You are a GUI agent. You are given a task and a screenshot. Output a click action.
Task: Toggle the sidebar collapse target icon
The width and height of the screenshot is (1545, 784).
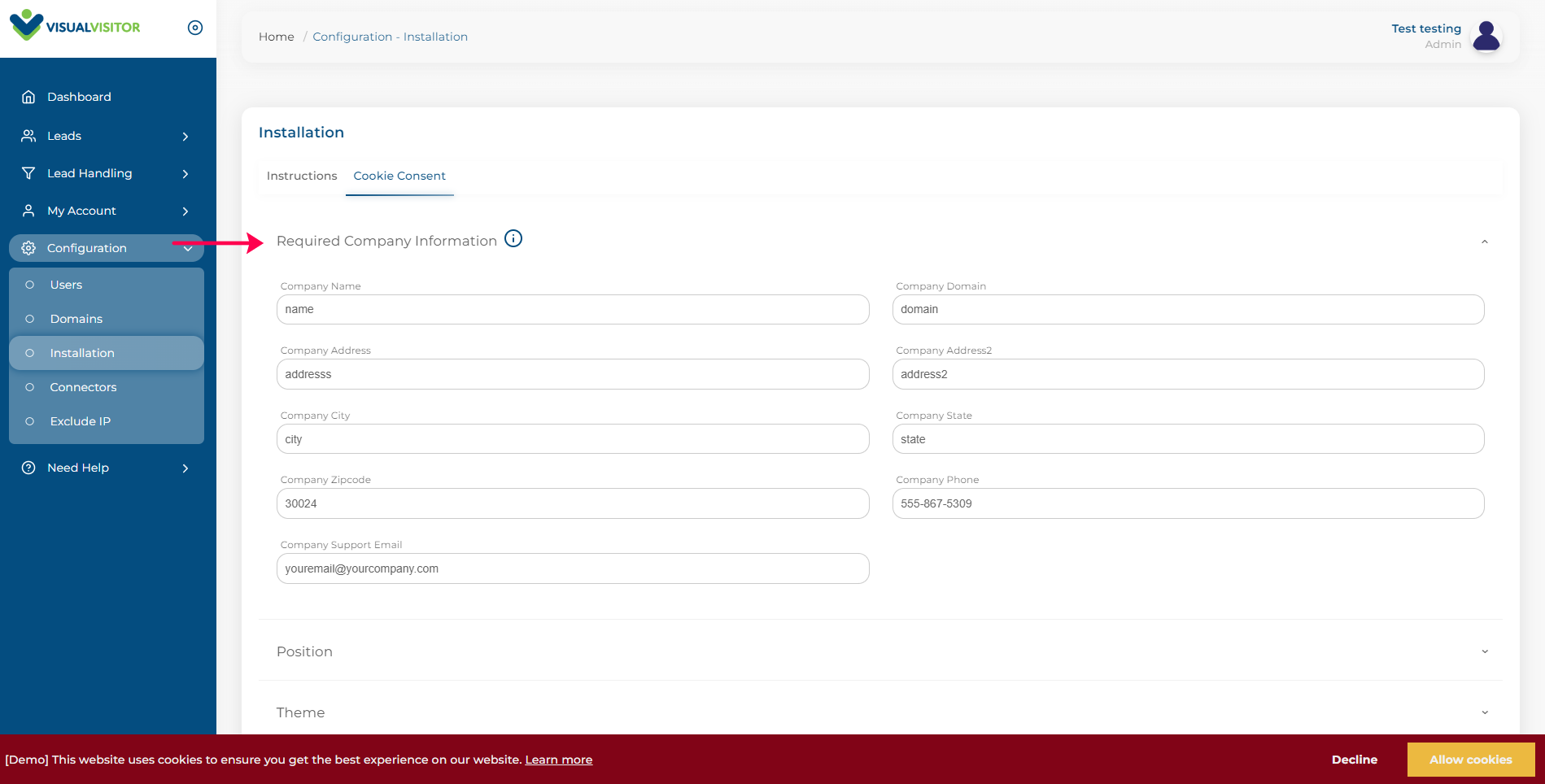click(195, 28)
